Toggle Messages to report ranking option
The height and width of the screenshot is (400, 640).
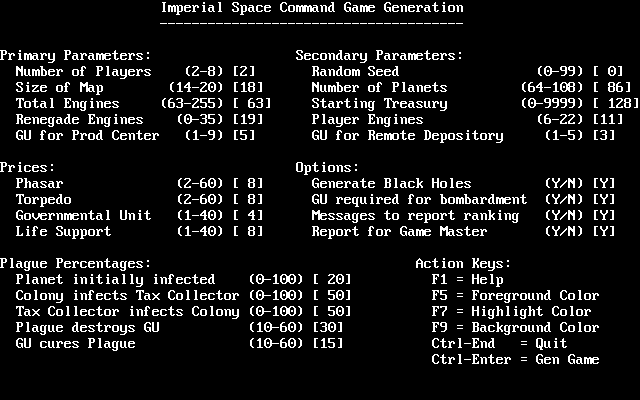[604, 216]
